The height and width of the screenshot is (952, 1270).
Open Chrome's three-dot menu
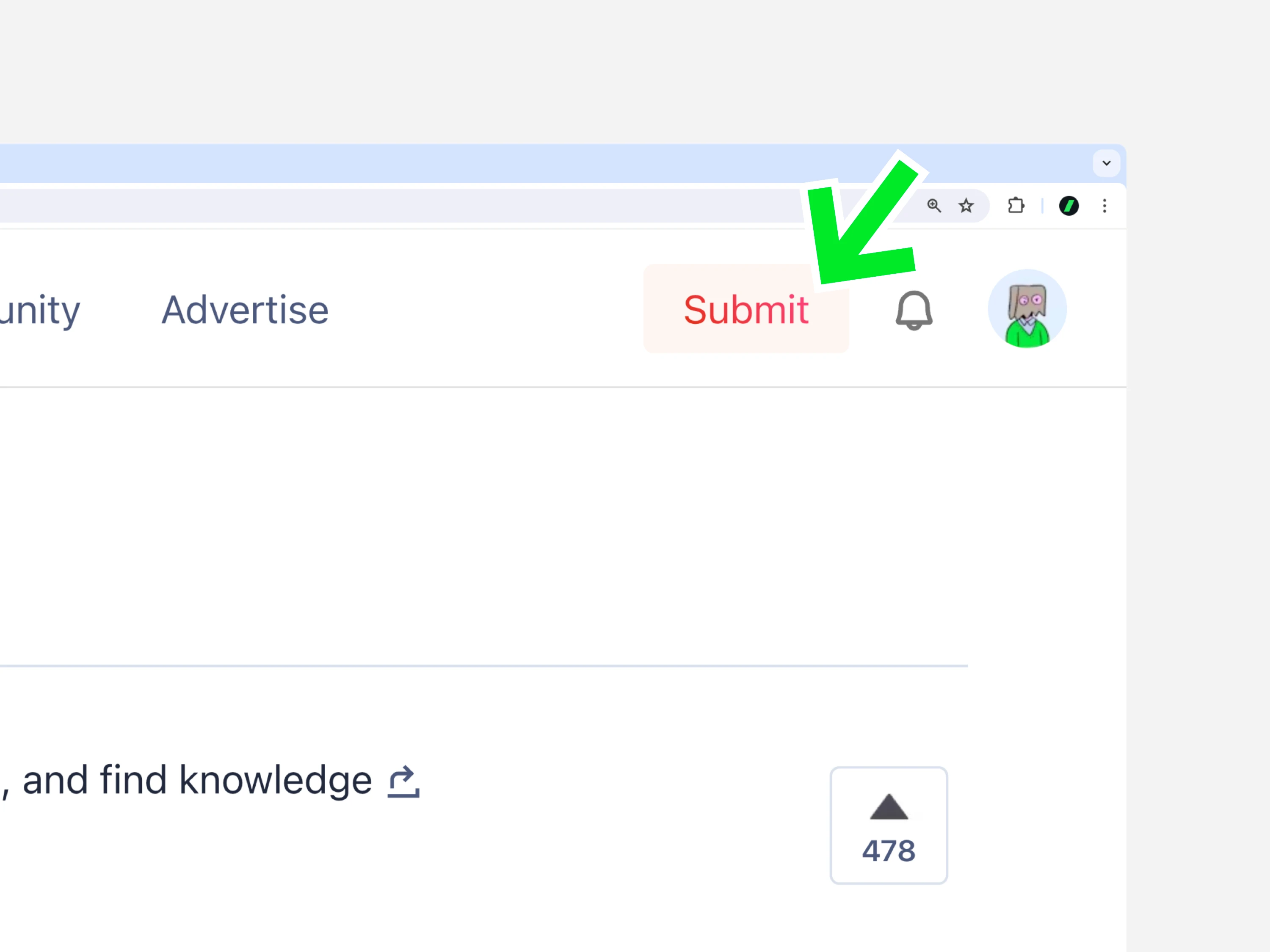click(x=1104, y=206)
